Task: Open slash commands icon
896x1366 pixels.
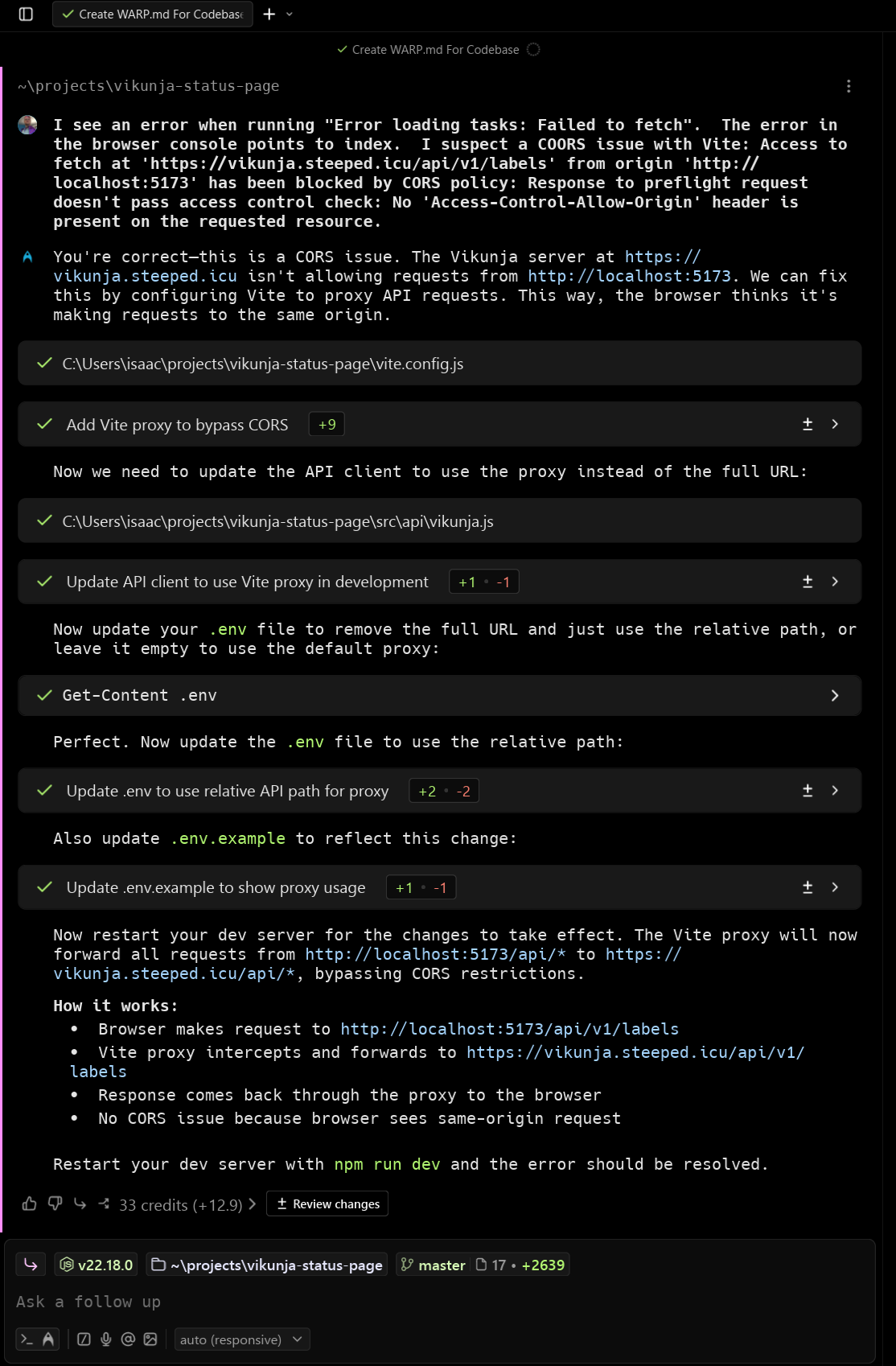Action: point(84,1339)
